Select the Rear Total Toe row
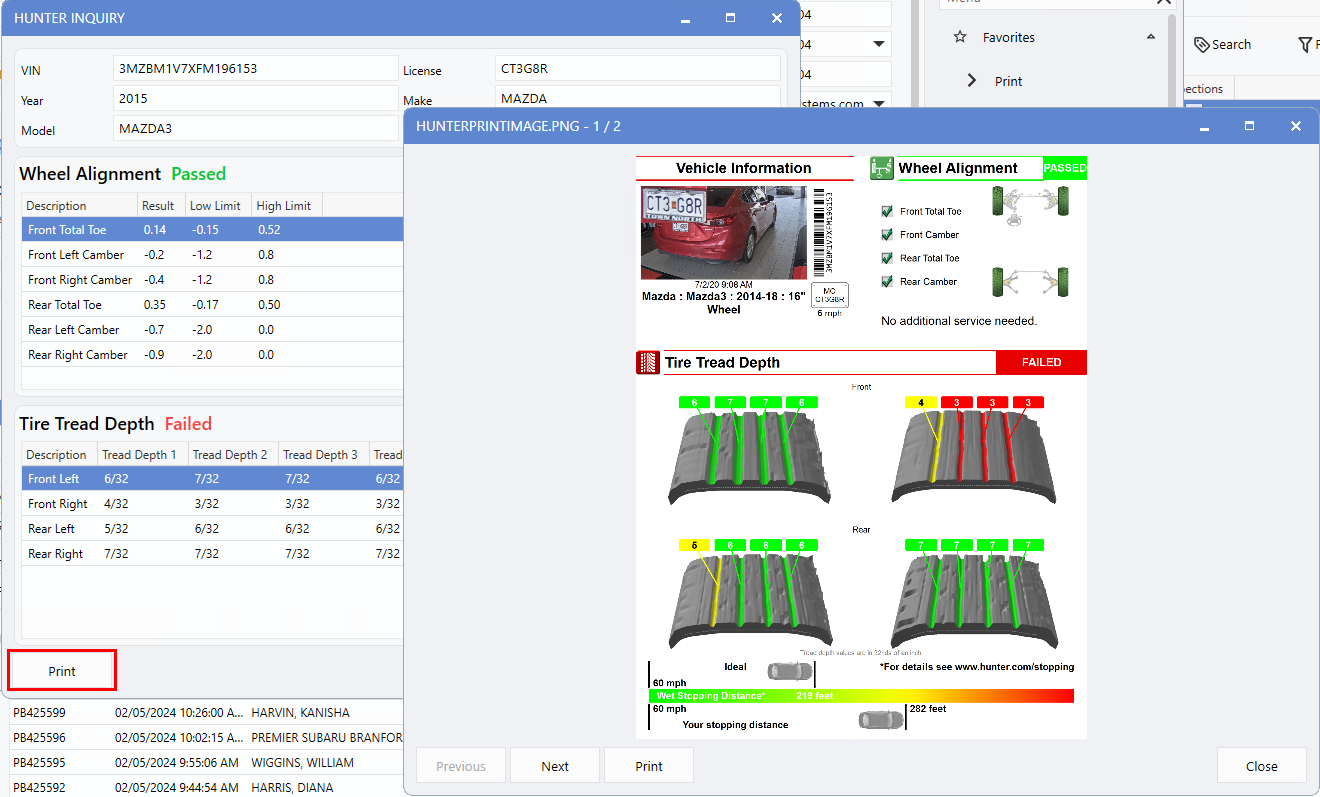The height and width of the screenshot is (797, 1320). coord(212,304)
